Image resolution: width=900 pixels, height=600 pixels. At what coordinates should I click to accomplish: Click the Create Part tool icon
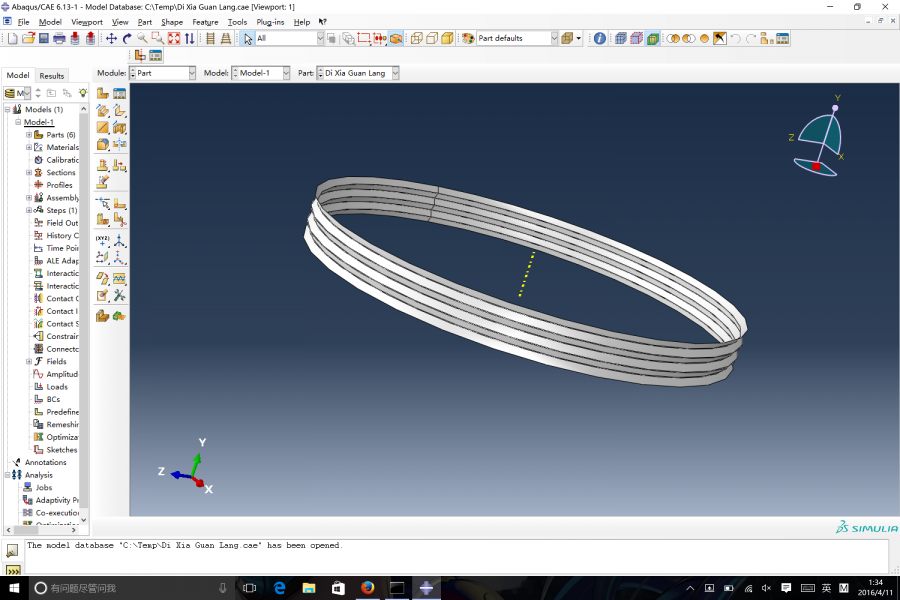coord(103,93)
